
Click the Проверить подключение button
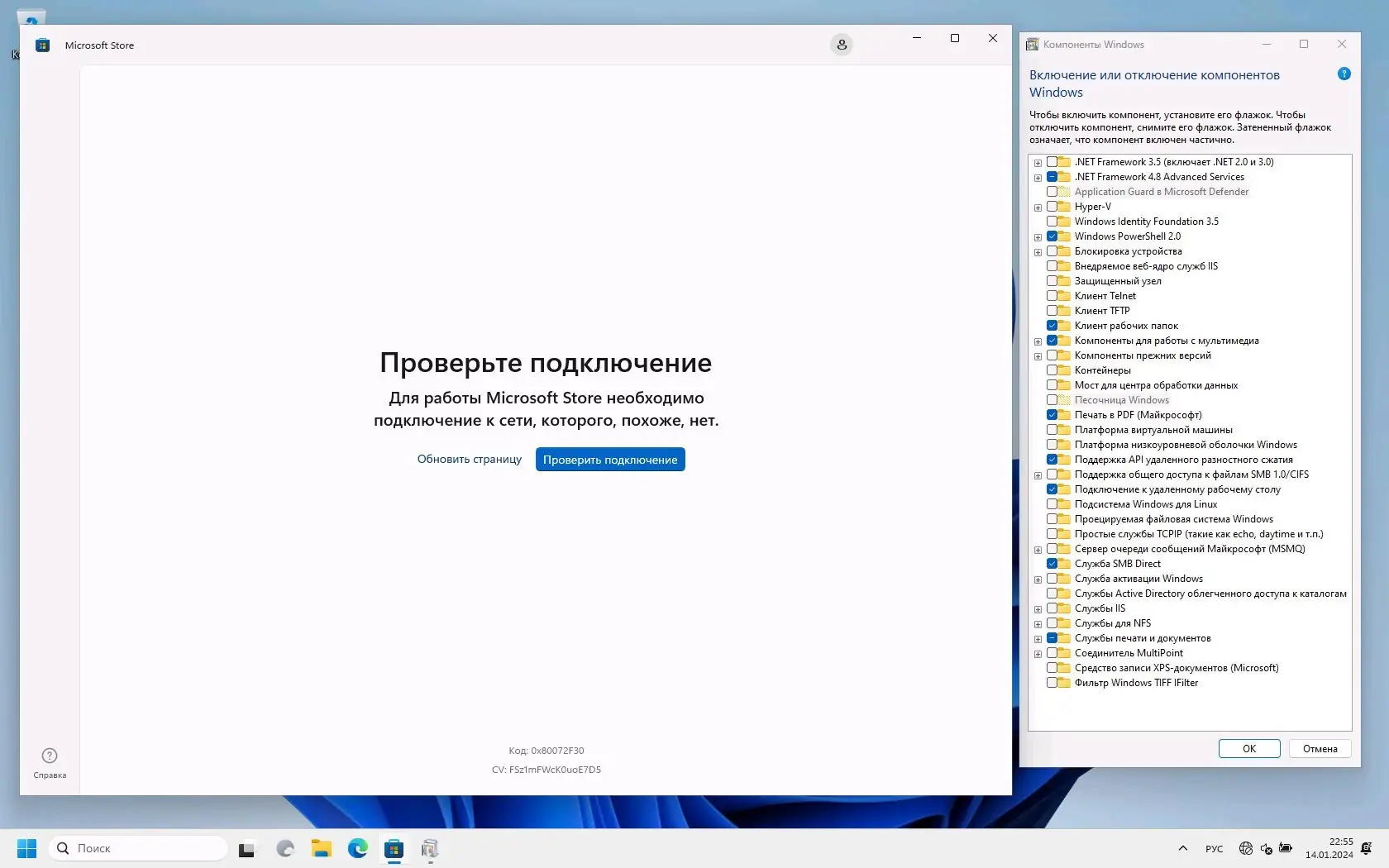click(610, 460)
